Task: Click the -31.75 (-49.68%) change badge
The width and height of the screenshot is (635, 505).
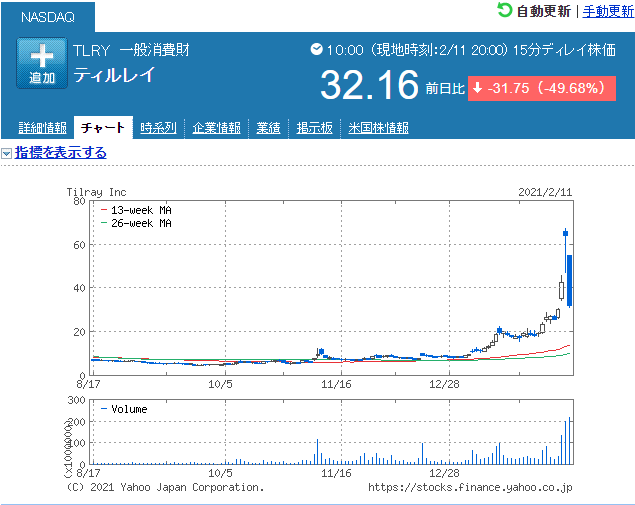Action: click(542, 88)
